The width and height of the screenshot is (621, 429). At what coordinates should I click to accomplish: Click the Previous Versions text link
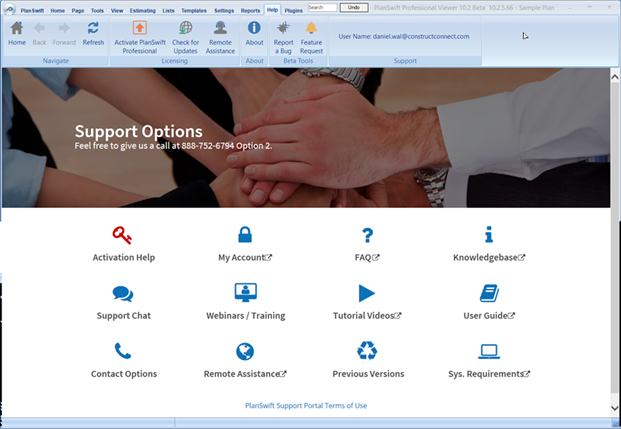click(x=368, y=374)
